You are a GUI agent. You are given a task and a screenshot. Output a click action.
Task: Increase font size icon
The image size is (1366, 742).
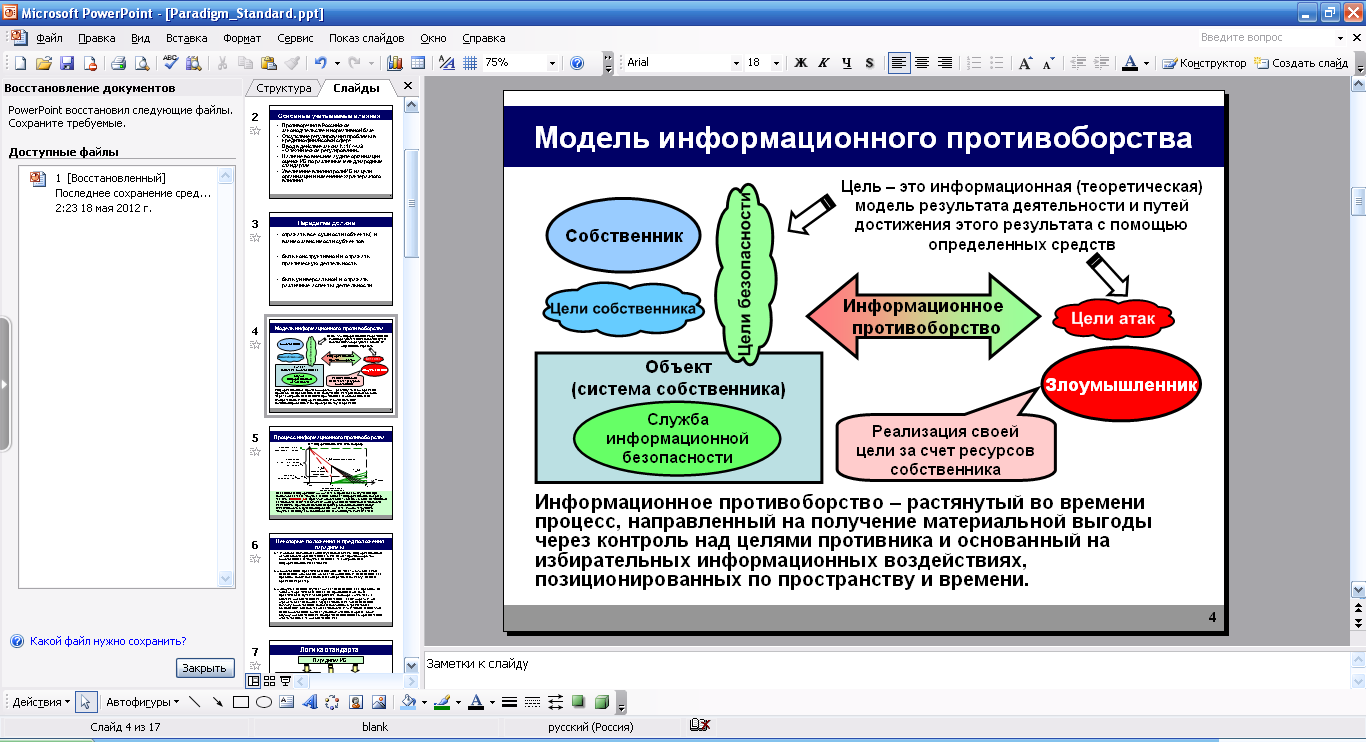pyautogui.click(x=1025, y=63)
